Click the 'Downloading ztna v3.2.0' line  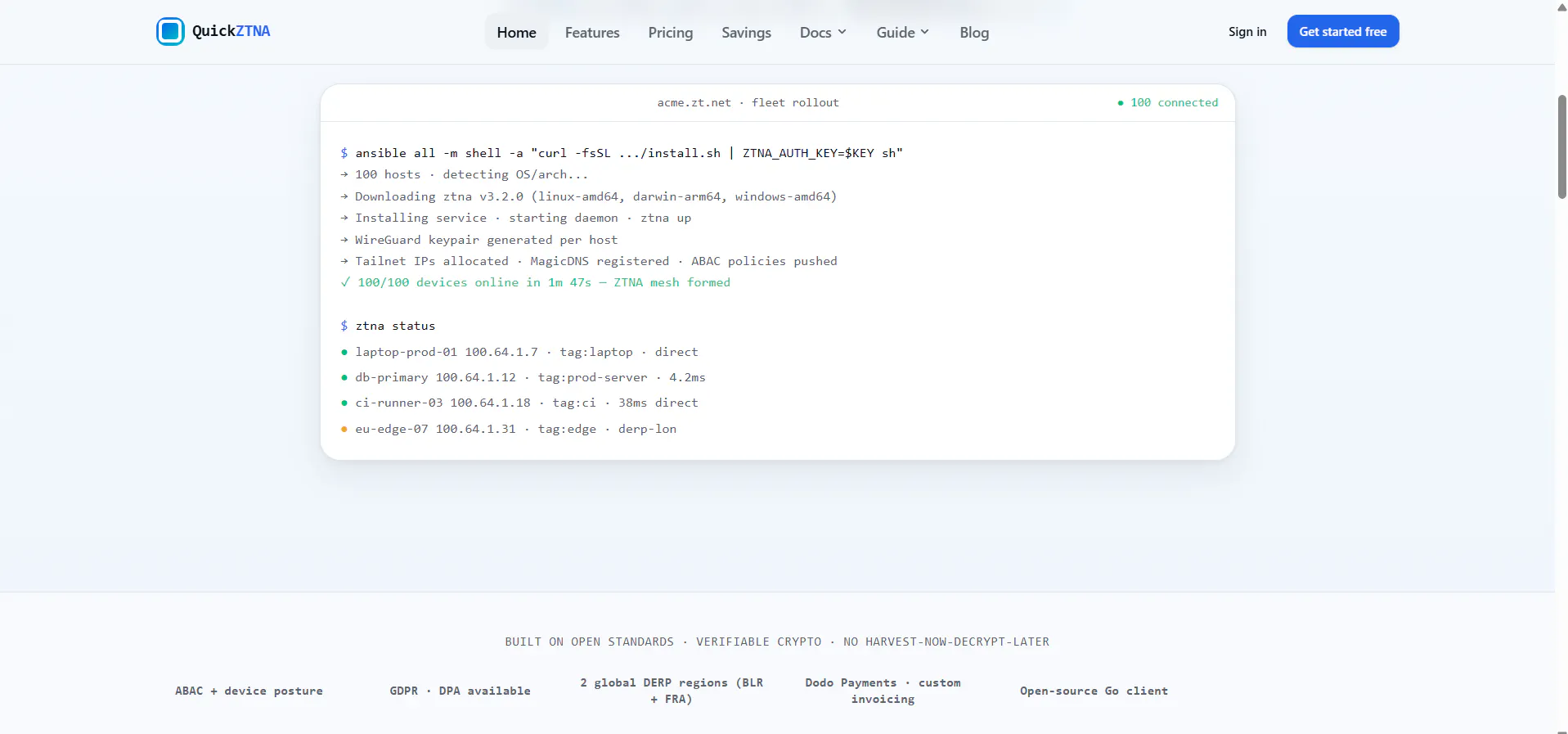[588, 196]
